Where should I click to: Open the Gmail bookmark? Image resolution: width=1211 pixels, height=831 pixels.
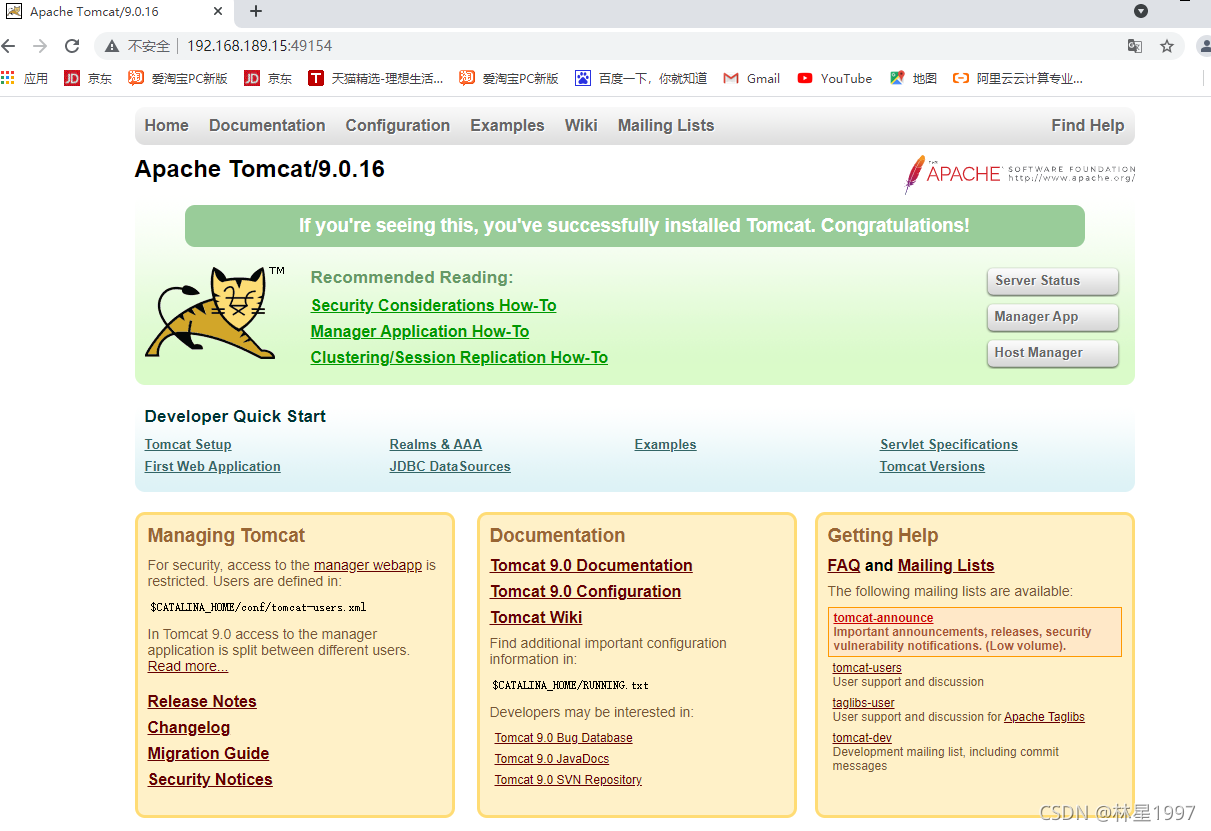(752, 78)
